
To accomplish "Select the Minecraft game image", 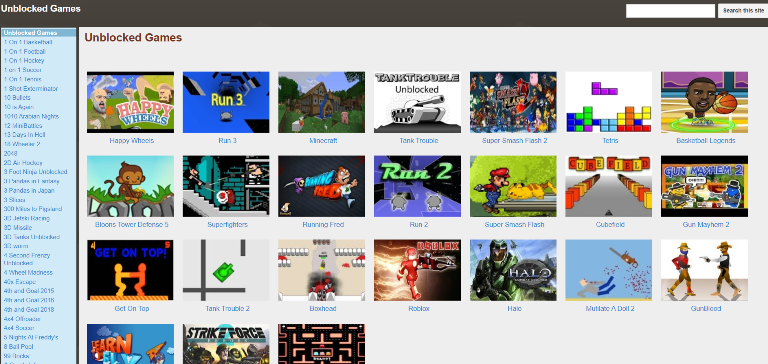I will (x=321, y=102).
